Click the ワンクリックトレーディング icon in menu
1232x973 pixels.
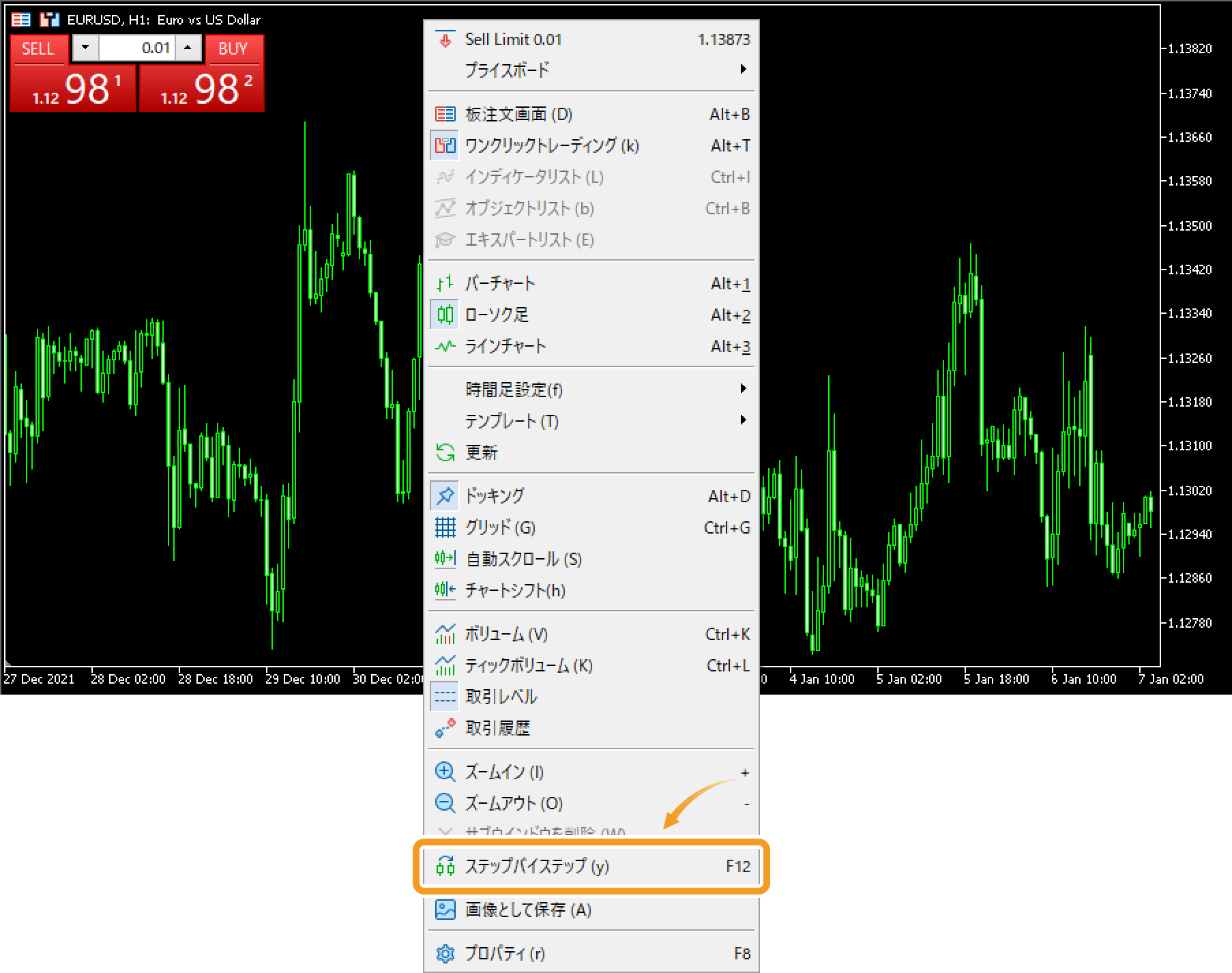pyautogui.click(x=445, y=145)
